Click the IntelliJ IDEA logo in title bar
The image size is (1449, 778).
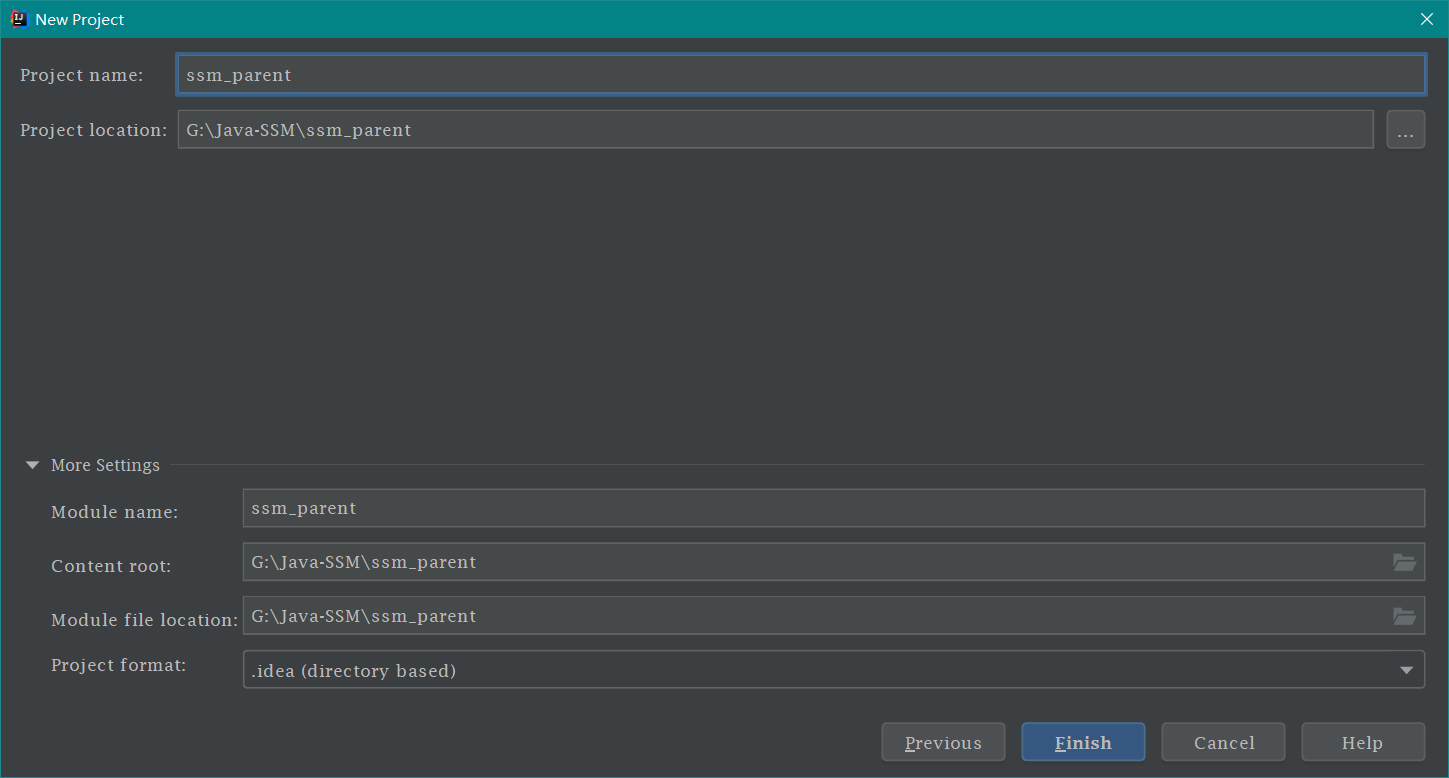tap(19, 19)
